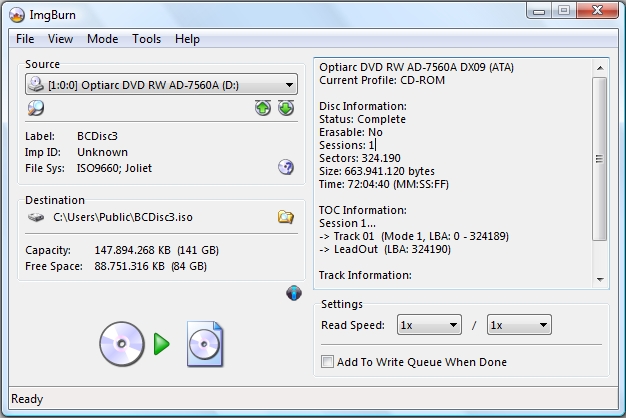This screenshot has width=626, height=418.
Task: Open the File menu
Action: [x=25, y=39]
